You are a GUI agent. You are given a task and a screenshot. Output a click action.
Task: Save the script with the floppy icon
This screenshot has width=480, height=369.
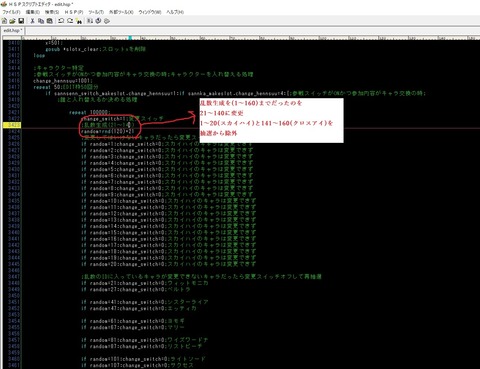pos(21,21)
